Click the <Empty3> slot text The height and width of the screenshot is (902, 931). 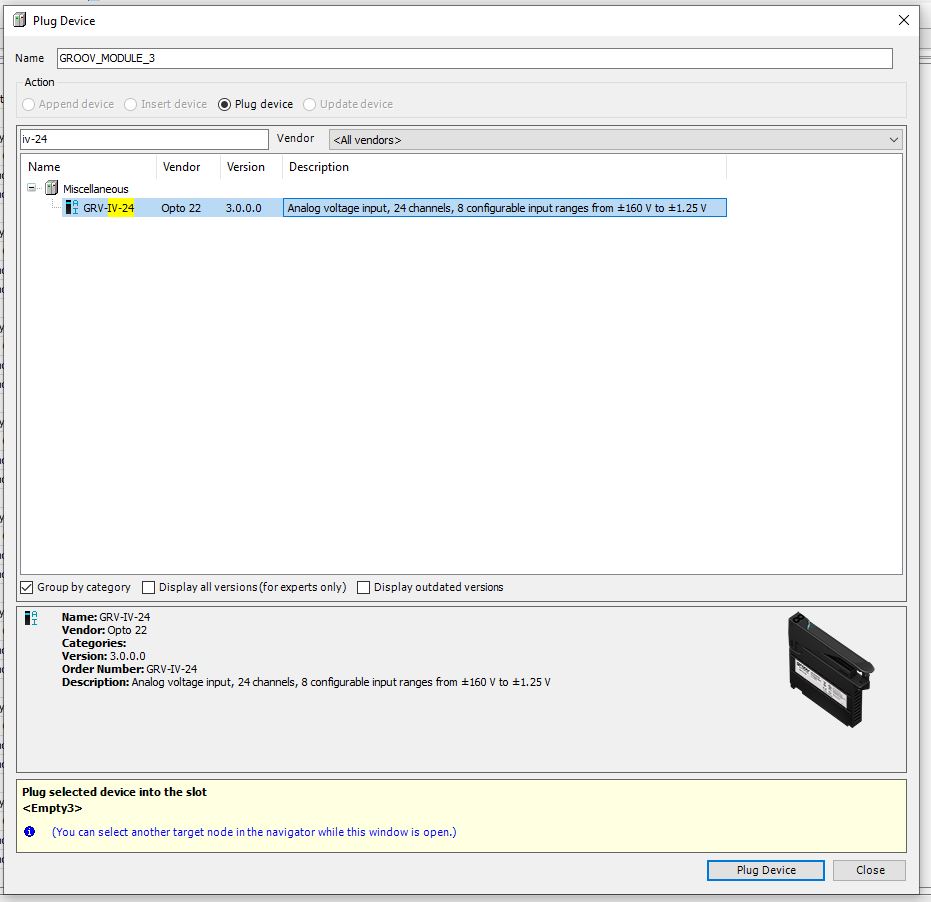tap(52, 808)
